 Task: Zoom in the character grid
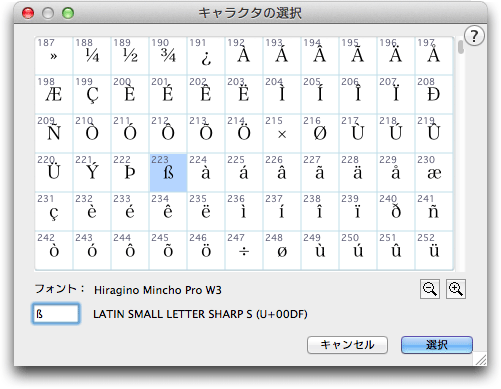(456, 289)
